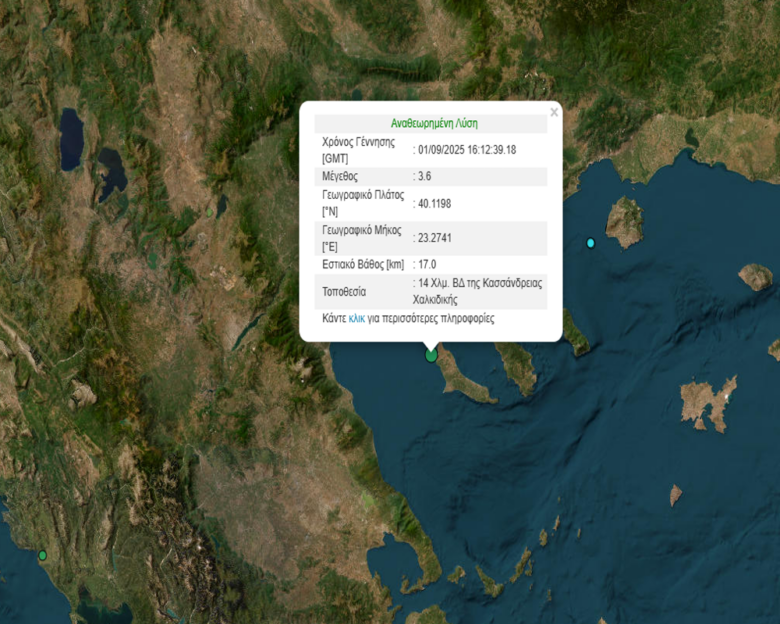Click the 'Γεωγραφικό Μήκος' label
This screenshot has width=780, height=624.
pos(362,230)
